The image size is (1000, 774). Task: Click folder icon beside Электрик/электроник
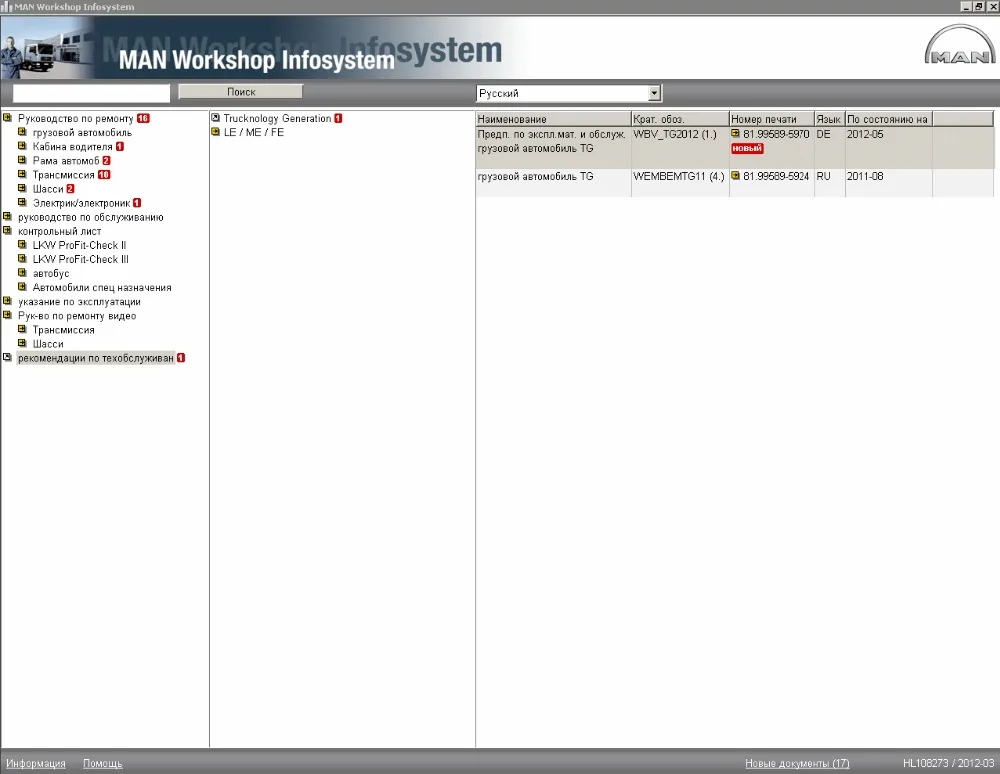[x=22, y=201]
